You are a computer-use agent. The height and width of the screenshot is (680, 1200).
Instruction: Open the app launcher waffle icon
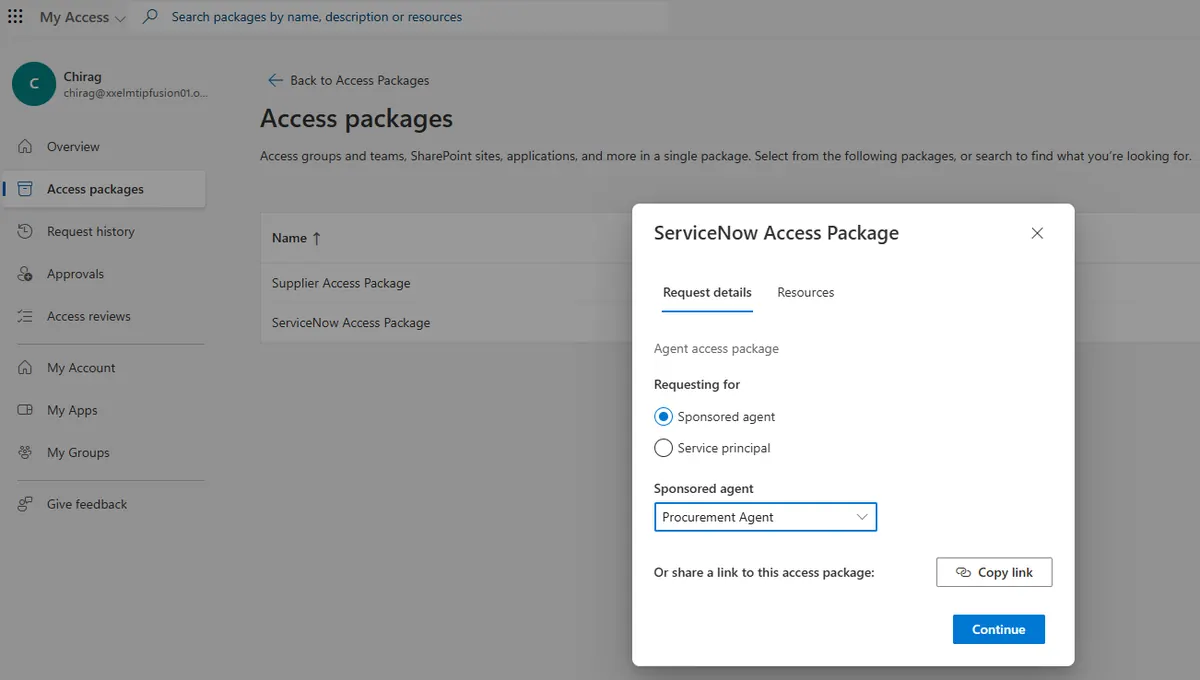pyautogui.click(x=15, y=17)
